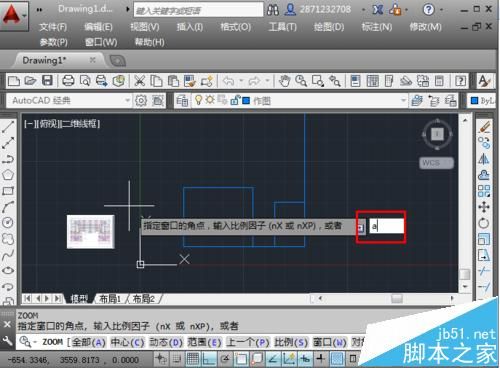The height and width of the screenshot is (368, 500).
Task: Select the Trim tool
Action: tap(484, 271)
